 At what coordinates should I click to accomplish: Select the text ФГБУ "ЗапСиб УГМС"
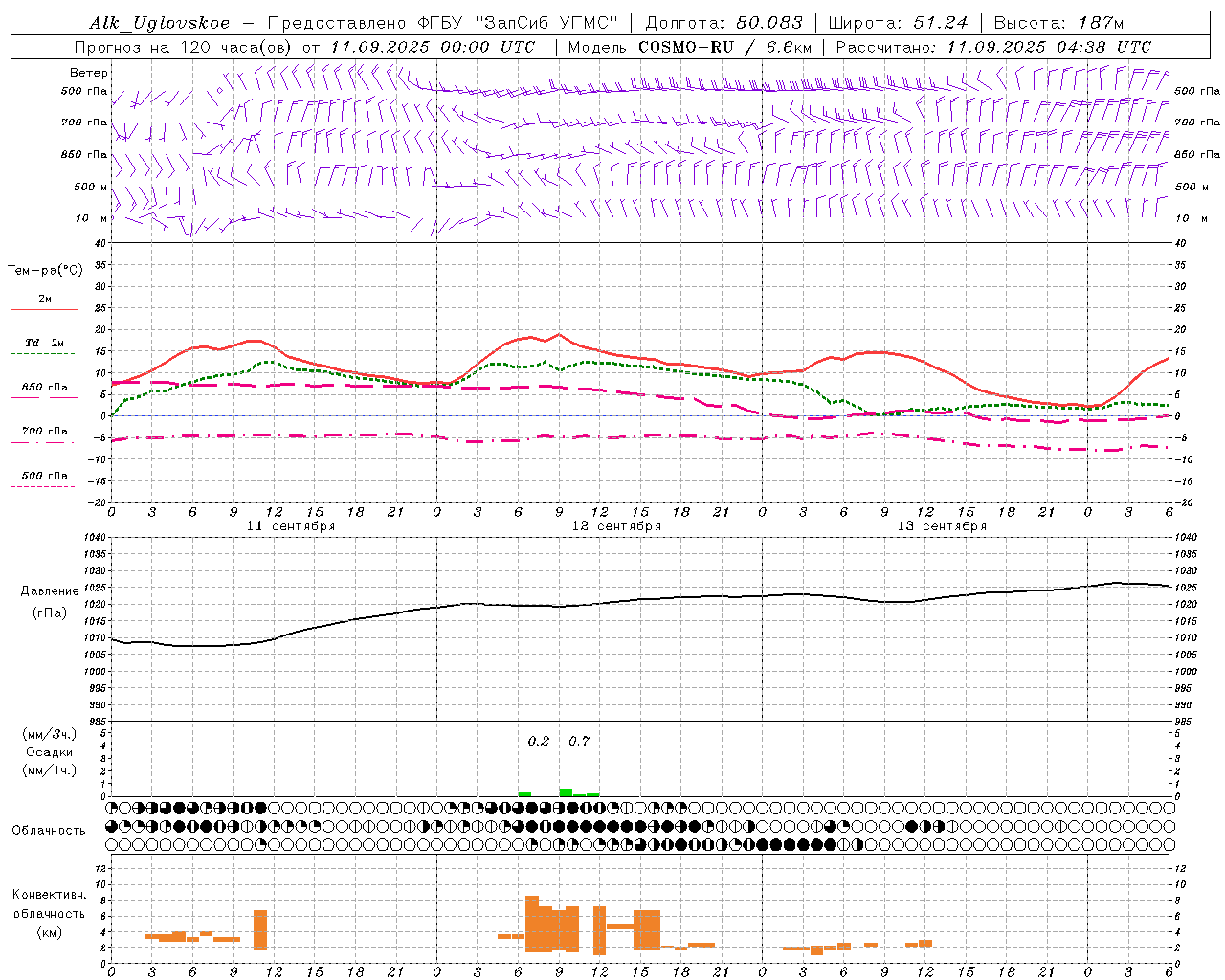click(519, 23)
